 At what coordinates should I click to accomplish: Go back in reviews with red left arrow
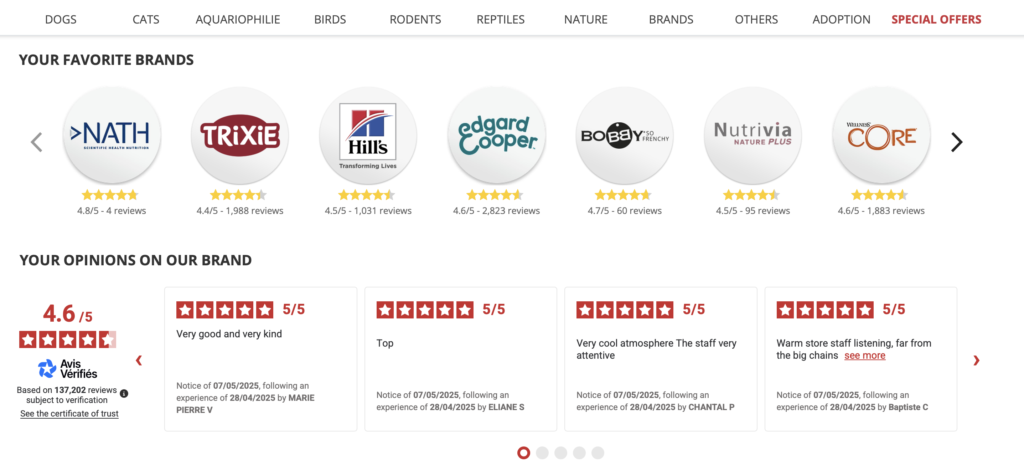pyautogui.click(x=138, y=360)
